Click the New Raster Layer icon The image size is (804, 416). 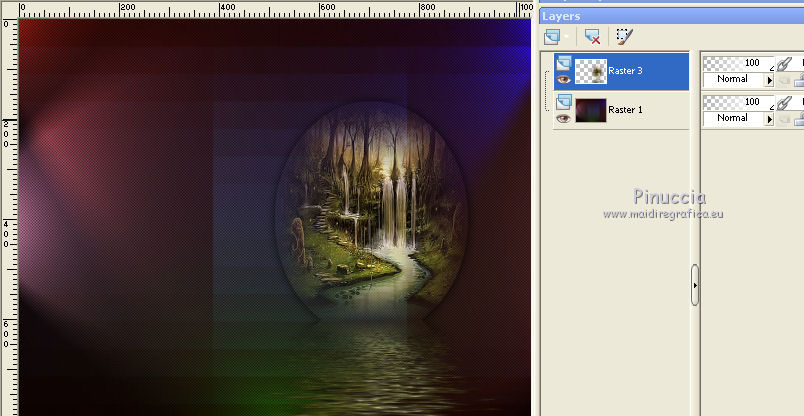pyautogui.click(x=552, y=36)
